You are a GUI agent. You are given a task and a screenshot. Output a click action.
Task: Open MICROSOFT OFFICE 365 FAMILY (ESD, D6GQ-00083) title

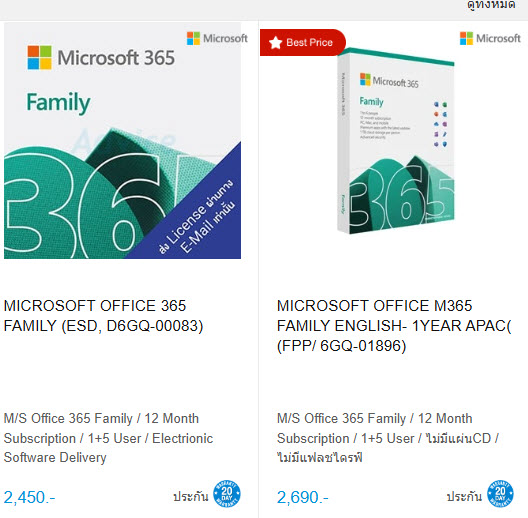(x=103, y=316)
